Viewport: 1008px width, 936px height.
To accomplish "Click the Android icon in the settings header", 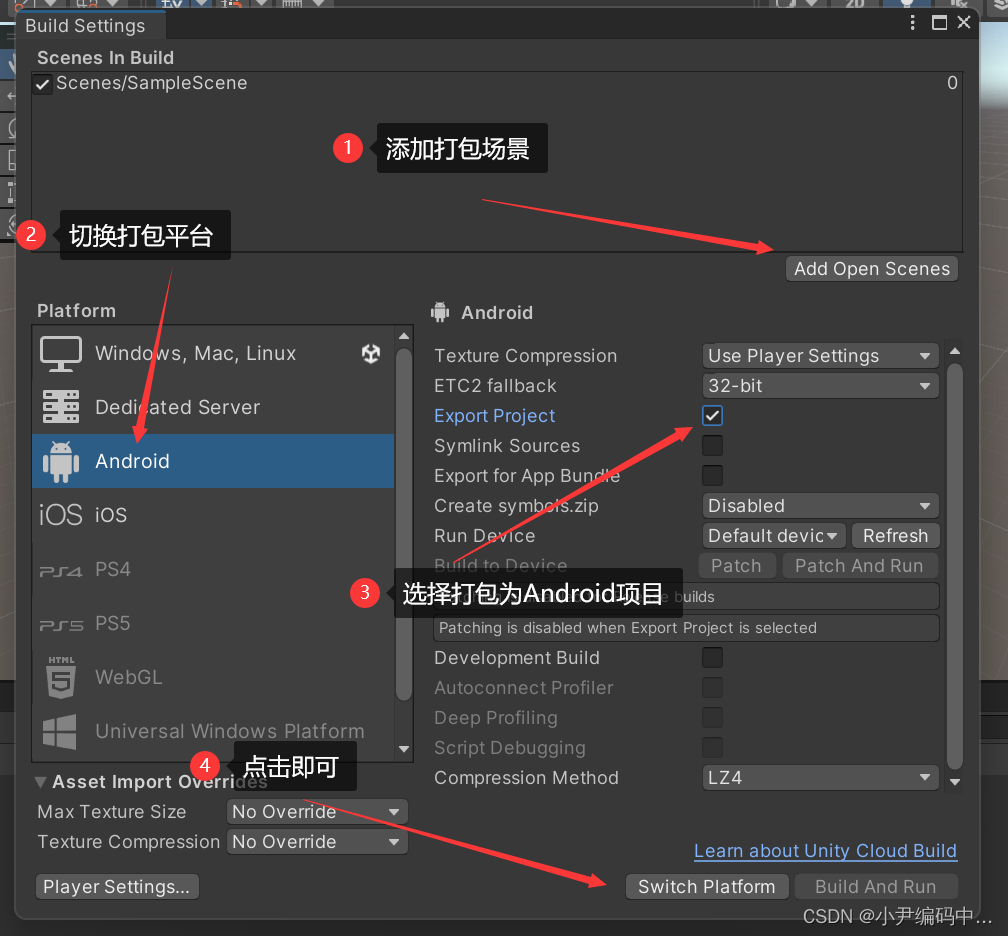I will click(x=440, y=312).
